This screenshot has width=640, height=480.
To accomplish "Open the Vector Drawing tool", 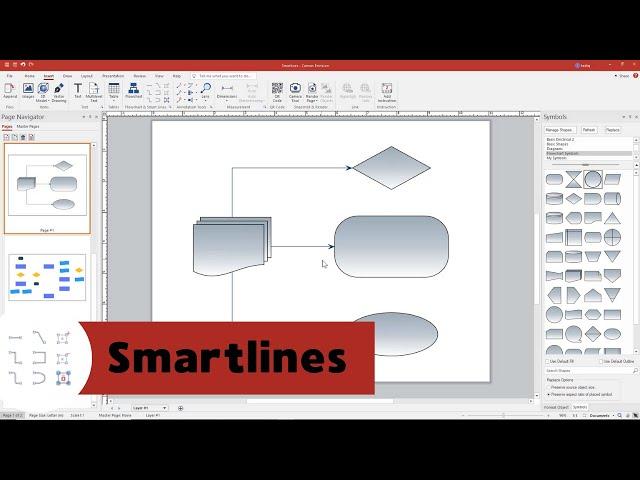I will tap(59, 92).
